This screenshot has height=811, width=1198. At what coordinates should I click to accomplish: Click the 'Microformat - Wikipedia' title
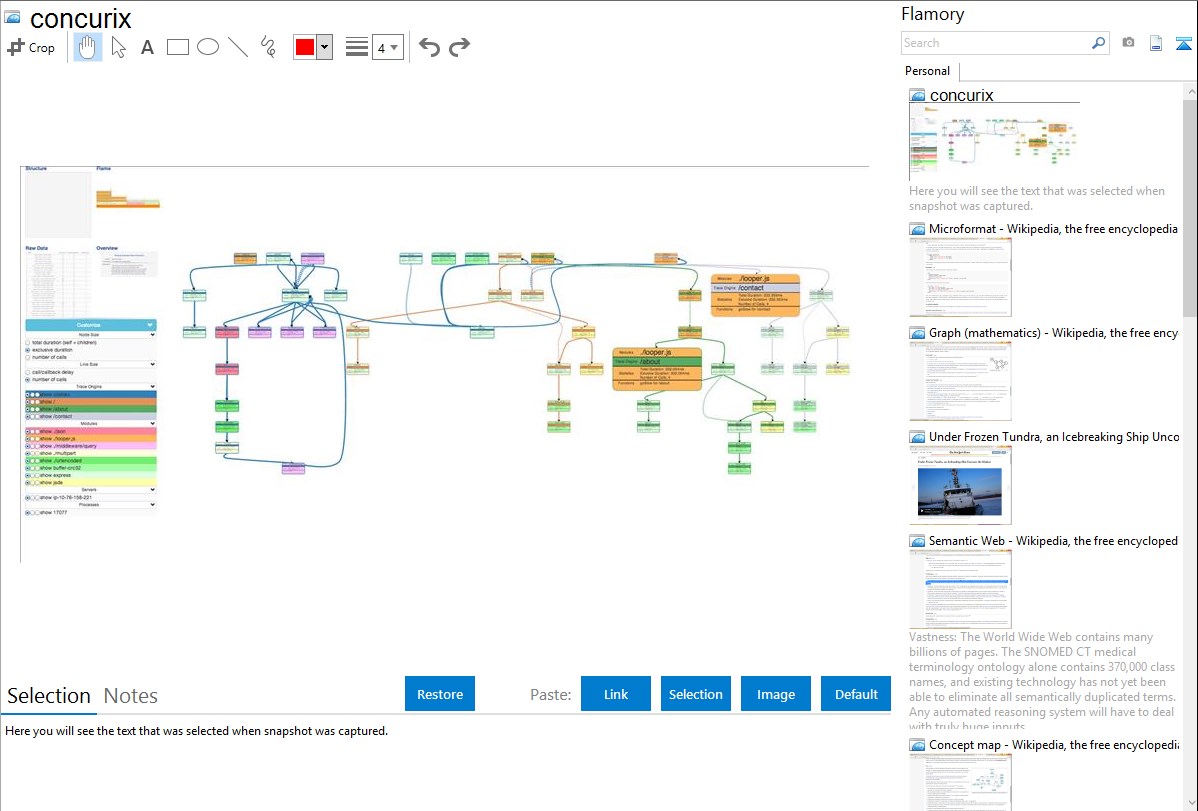1053,229
